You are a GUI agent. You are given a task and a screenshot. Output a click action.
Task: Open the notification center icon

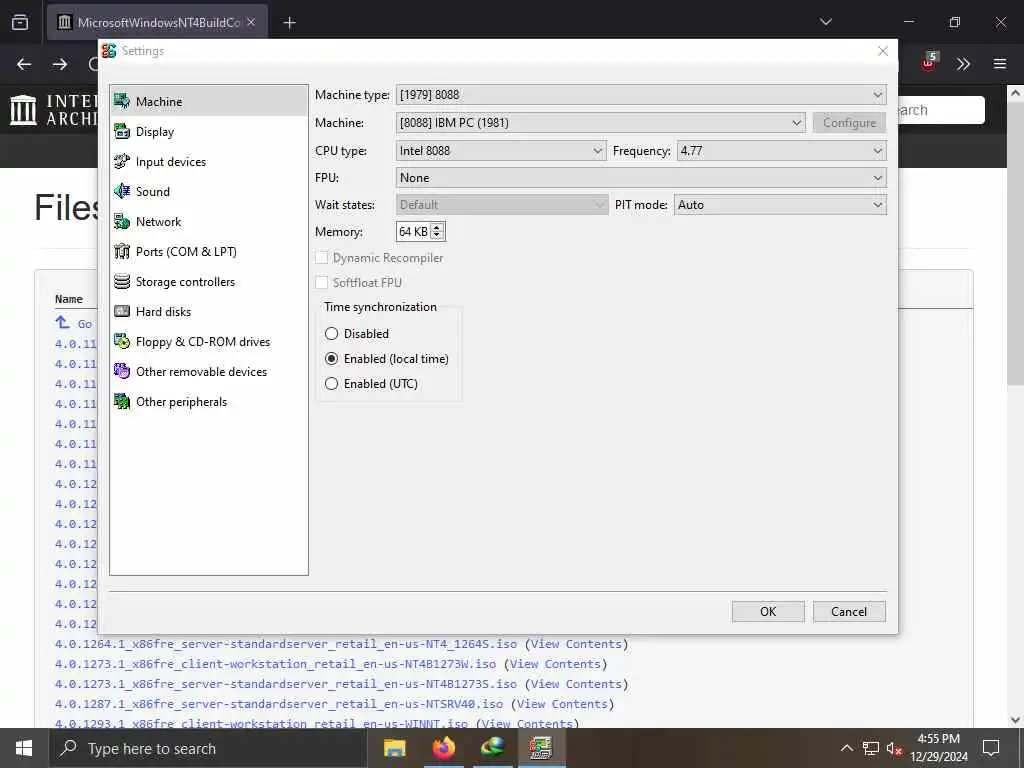(x=991, y=748)
